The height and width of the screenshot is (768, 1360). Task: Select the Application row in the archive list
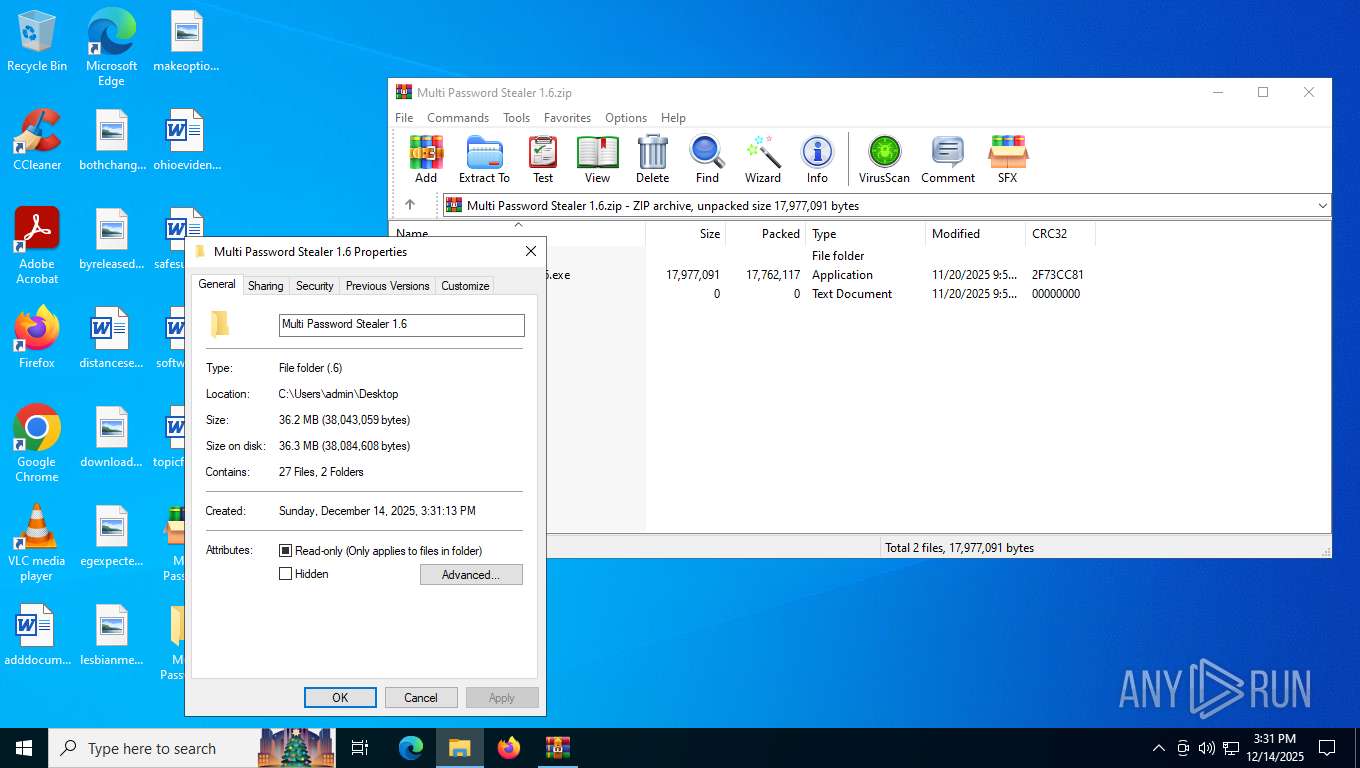click(x=860, y=275)
